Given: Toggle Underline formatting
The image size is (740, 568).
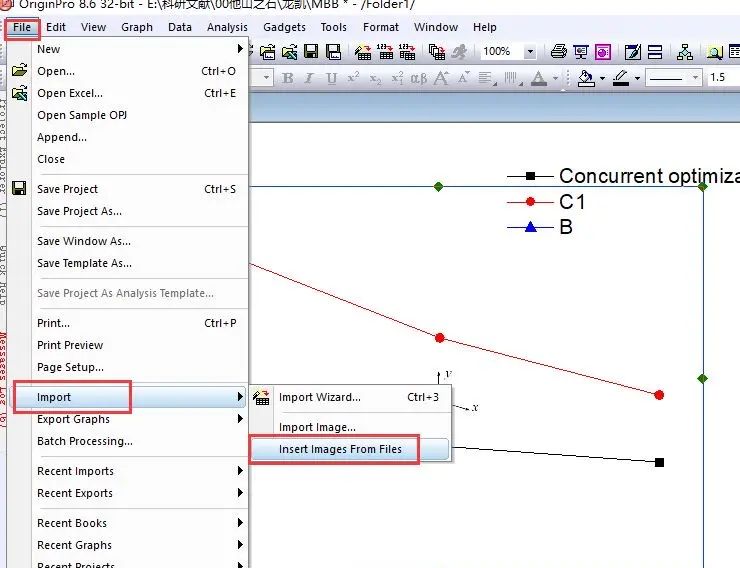Looking at the screenshot, I should pyautogui.click(x=331, y=78).
